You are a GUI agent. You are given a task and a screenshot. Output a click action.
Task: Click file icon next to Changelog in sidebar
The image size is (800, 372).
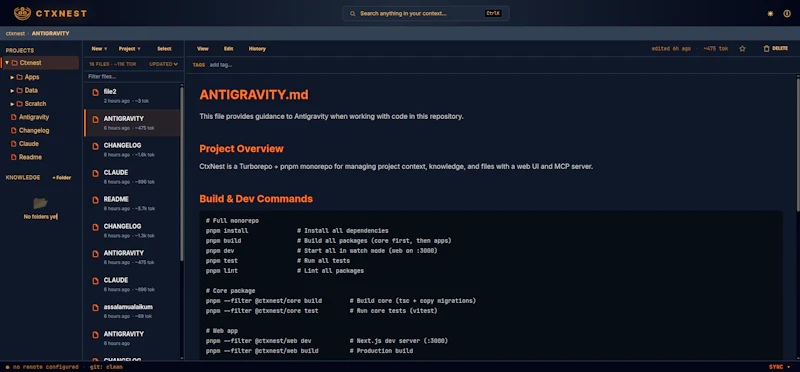[14, 131]
